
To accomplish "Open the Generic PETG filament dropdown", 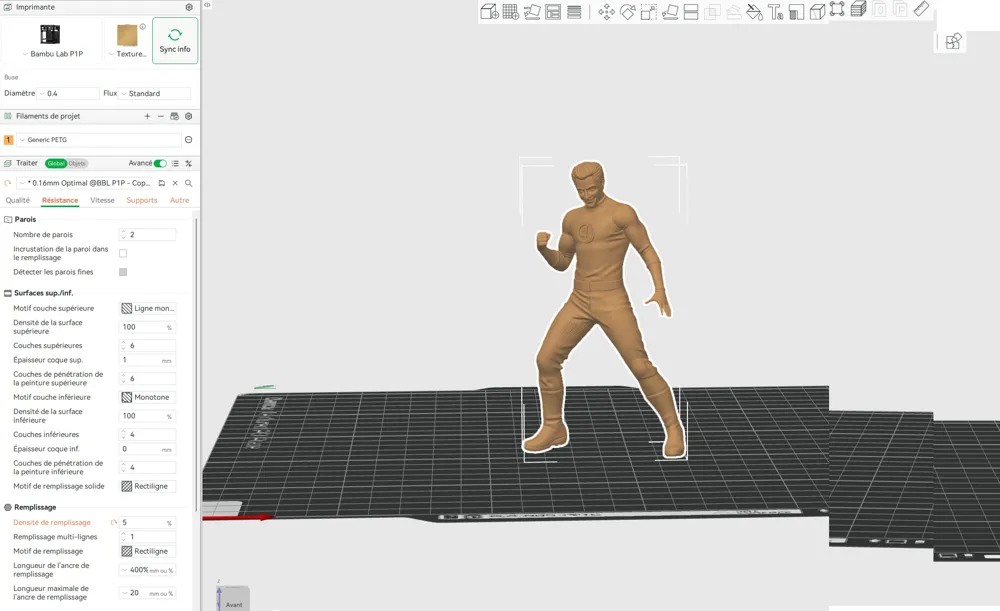I will pos(99,140).
